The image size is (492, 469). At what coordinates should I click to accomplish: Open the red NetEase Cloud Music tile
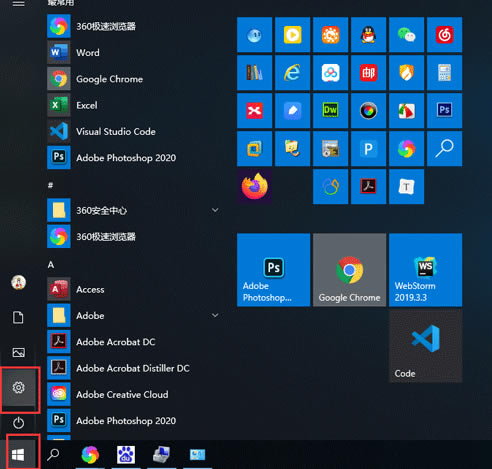[x=444, y=35]
